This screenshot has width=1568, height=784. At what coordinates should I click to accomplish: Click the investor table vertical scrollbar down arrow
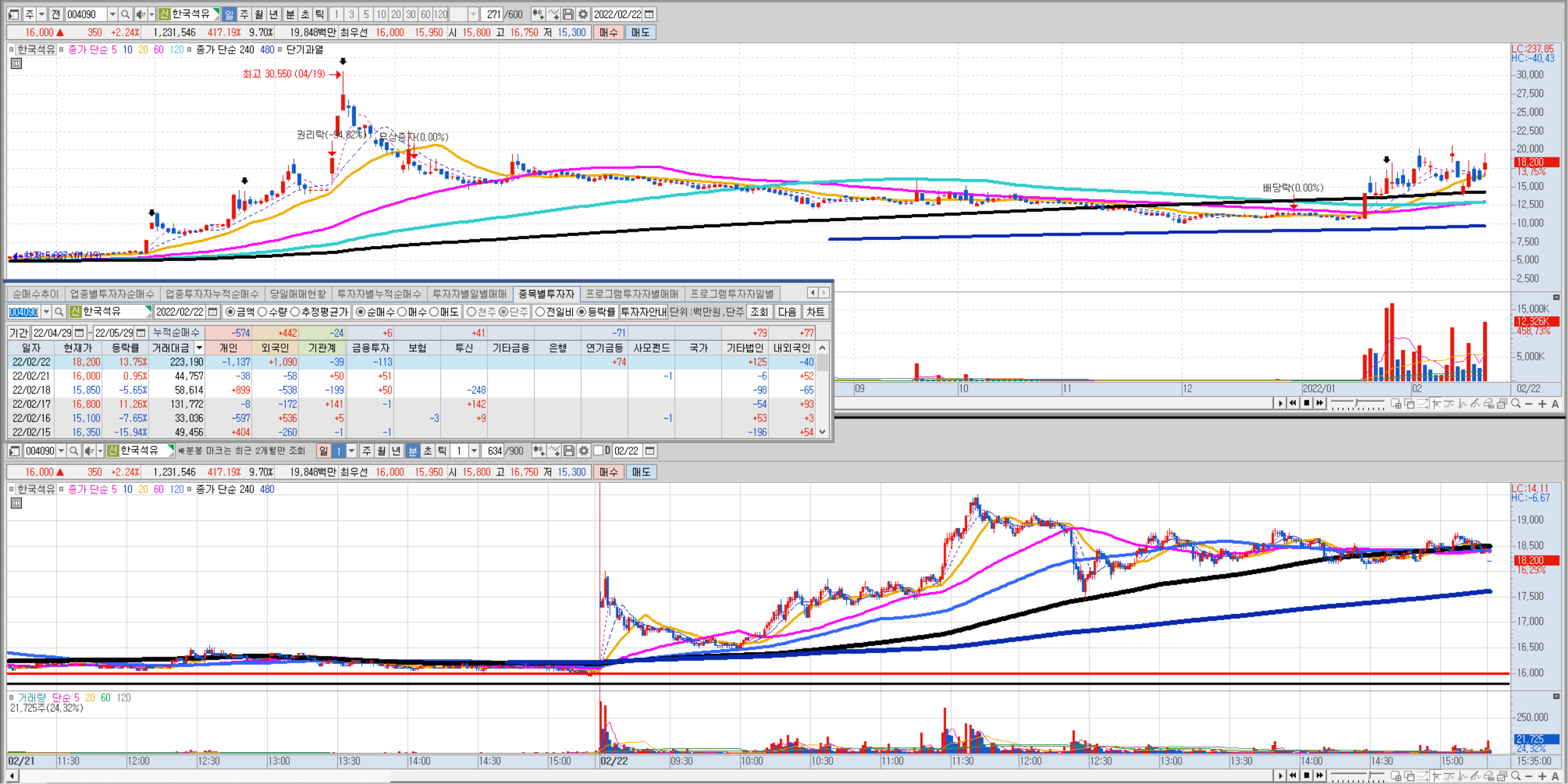(822, 432)
